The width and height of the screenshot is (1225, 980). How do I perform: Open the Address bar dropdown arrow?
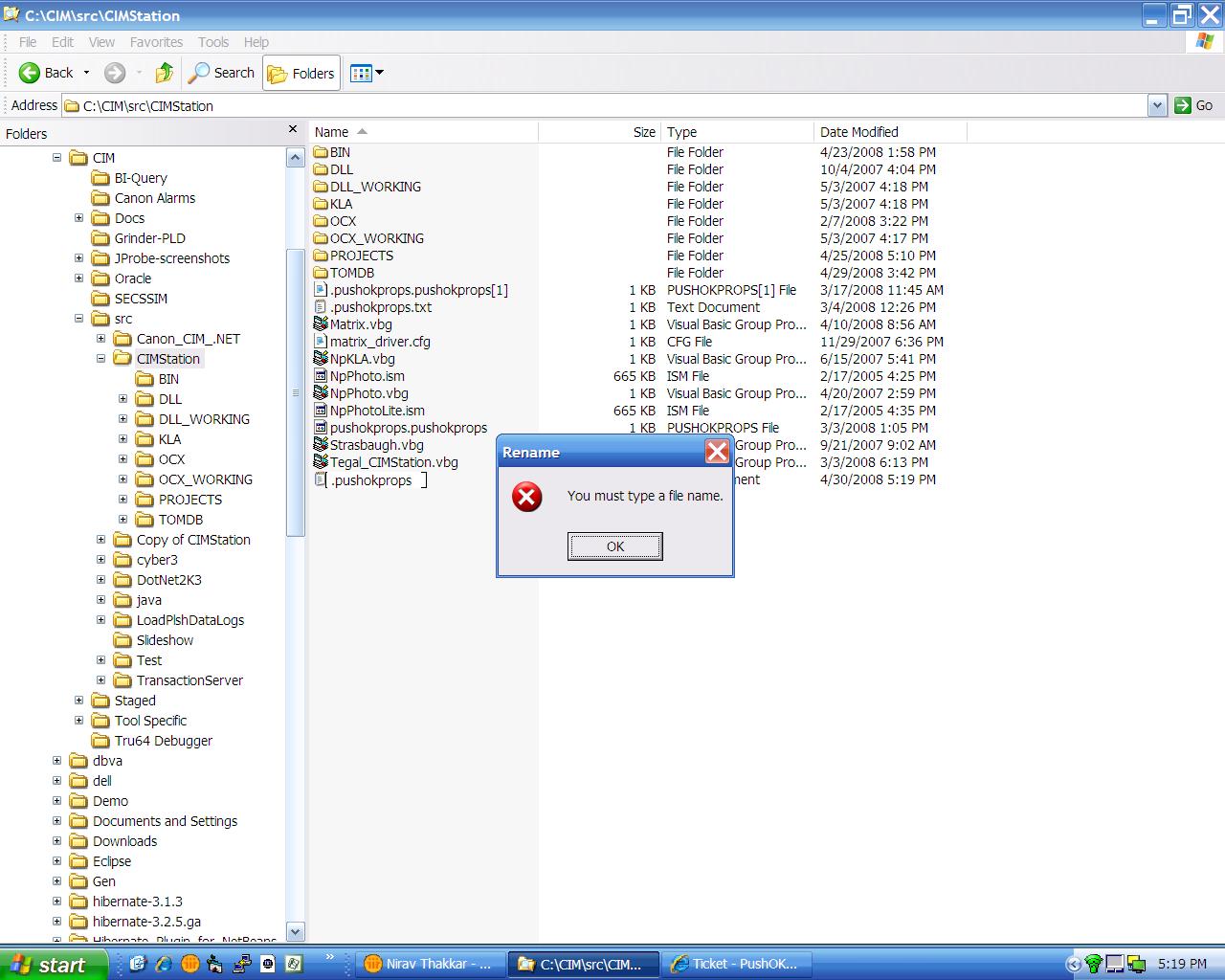(x=1157, y=105)
